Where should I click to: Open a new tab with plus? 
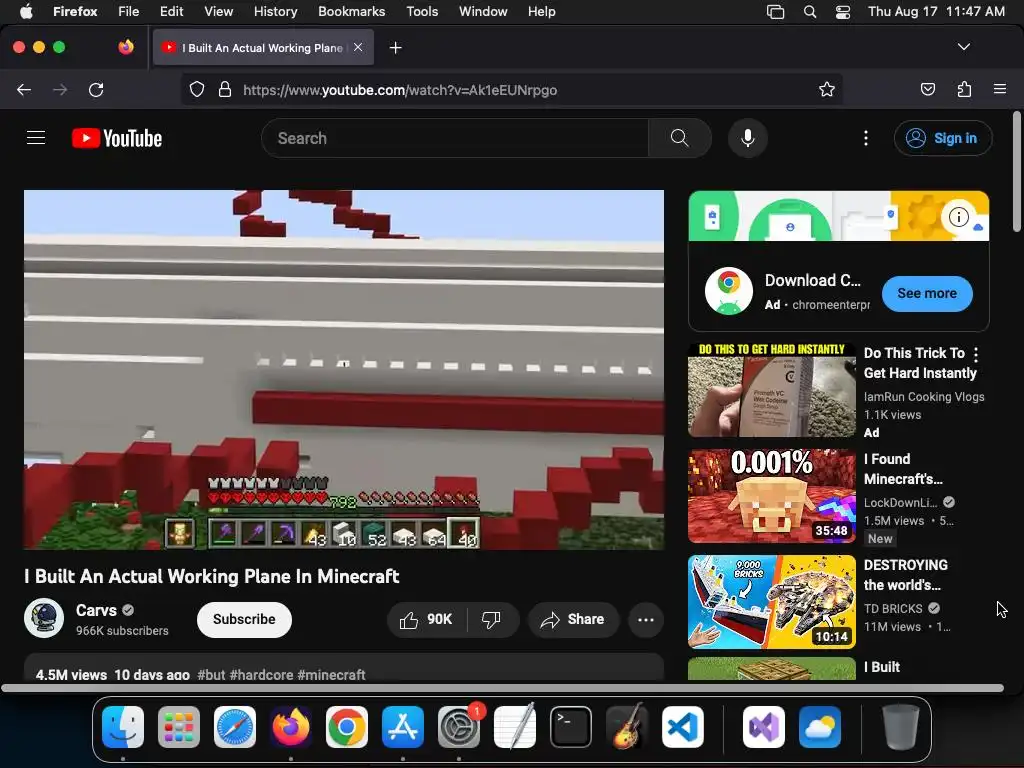click(x=395, y=48)
